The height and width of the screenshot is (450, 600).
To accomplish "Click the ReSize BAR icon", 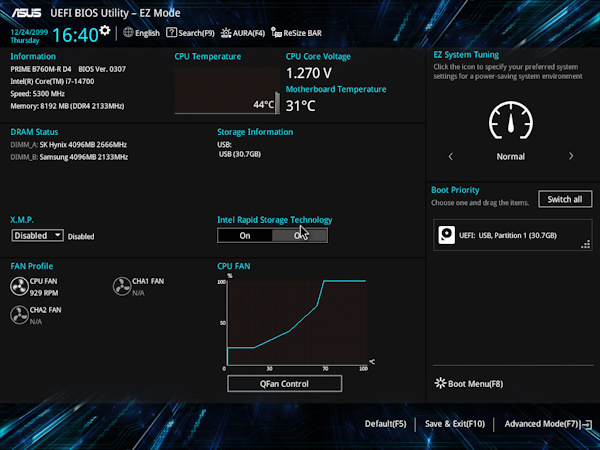I will pyautogui.click(x=276, y=33).
